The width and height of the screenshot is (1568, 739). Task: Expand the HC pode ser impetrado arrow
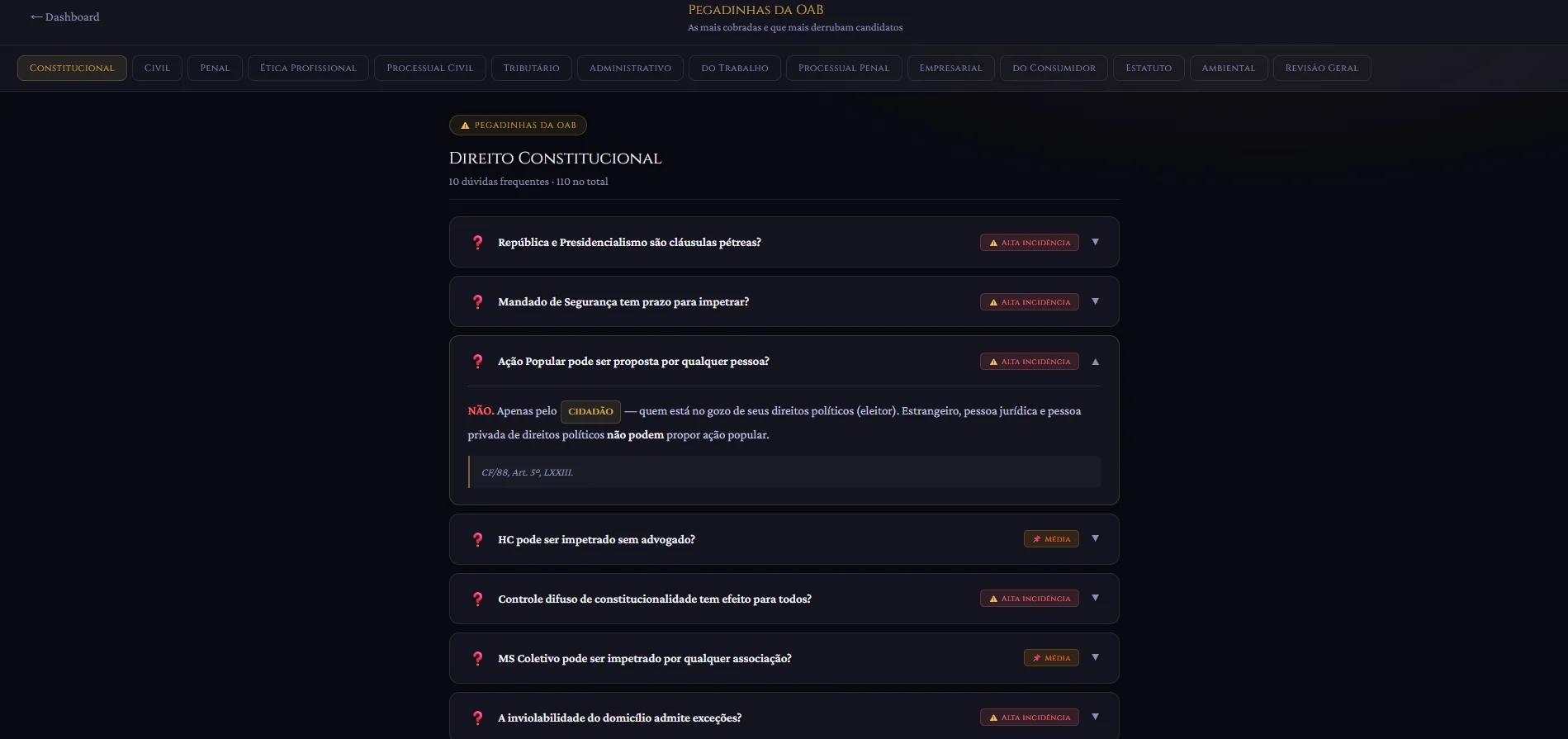[x=1096, y=538]
